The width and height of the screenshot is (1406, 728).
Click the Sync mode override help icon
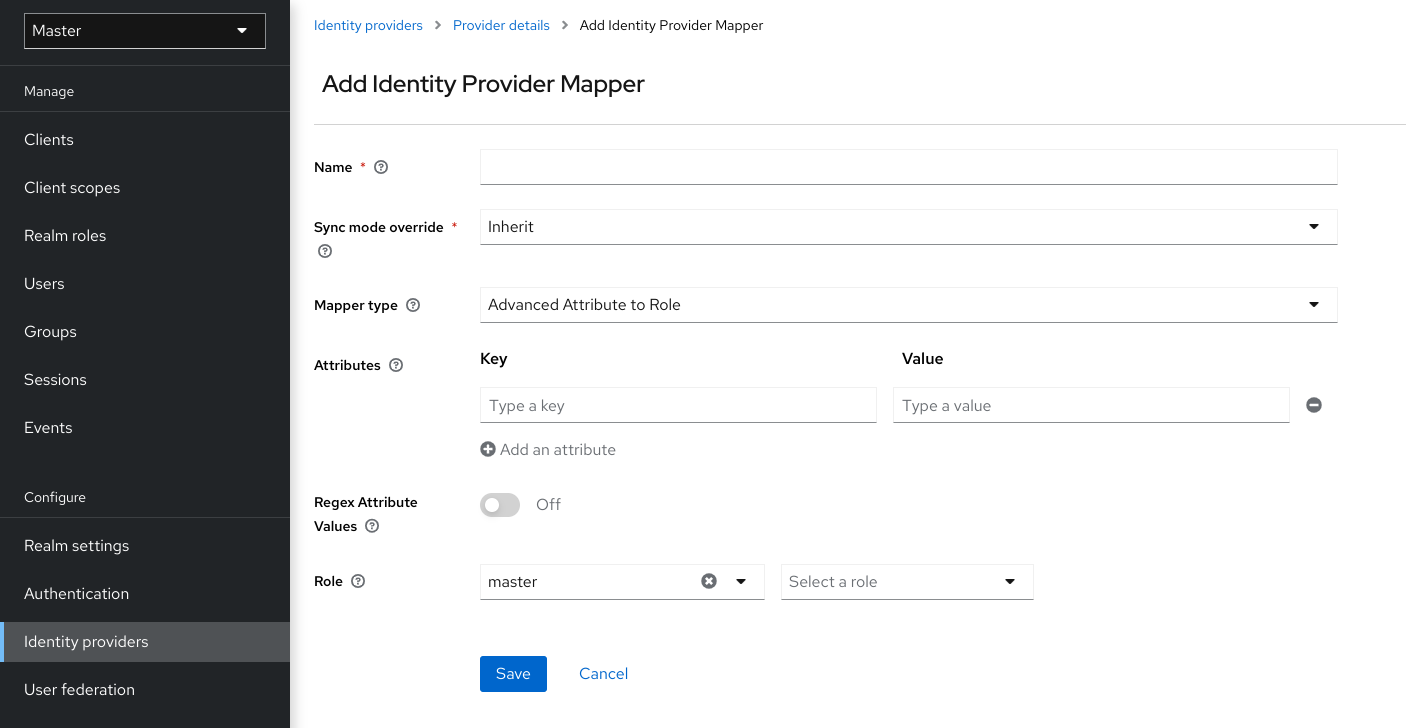(x=324, y=251)
